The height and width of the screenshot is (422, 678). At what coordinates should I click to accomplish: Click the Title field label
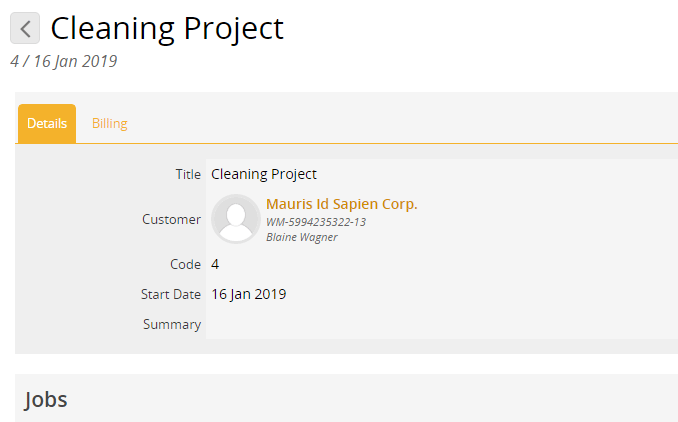point(188,174)
